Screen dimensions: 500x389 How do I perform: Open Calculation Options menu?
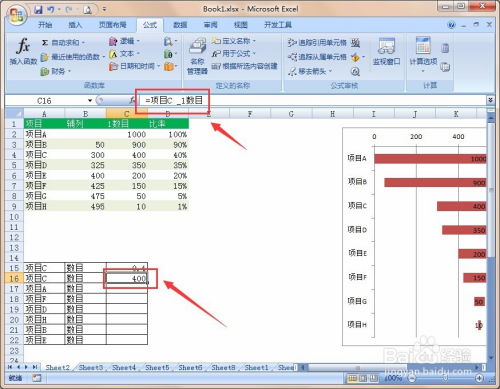point(423,55)
